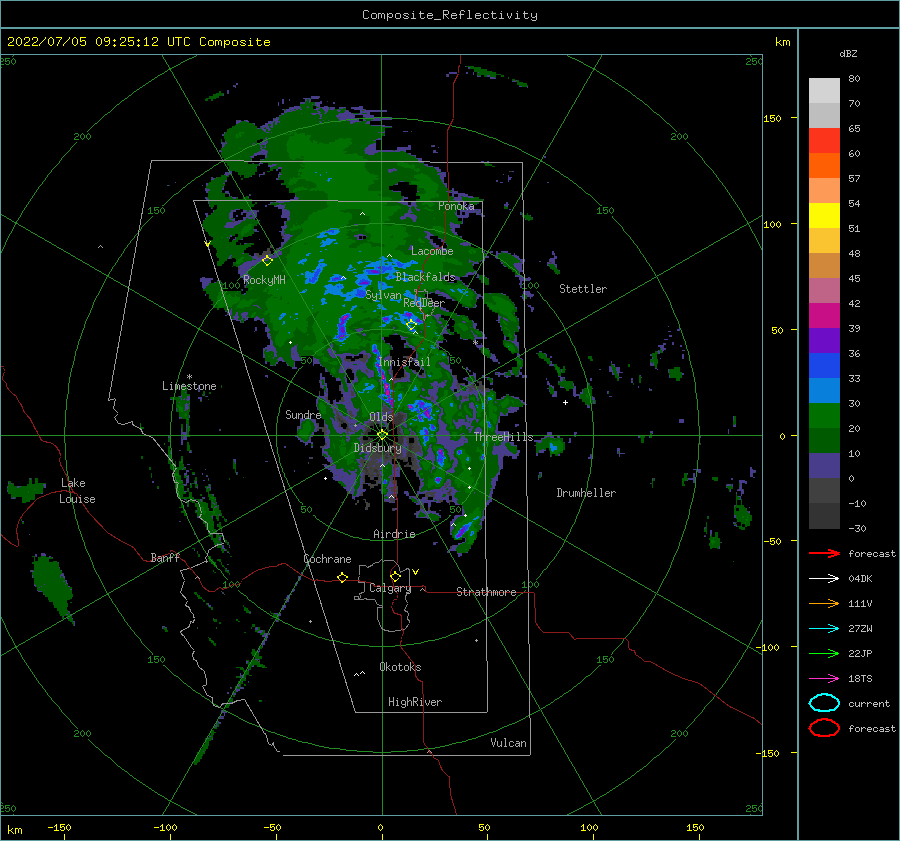Click the Sundre map label

click(303, 414)
